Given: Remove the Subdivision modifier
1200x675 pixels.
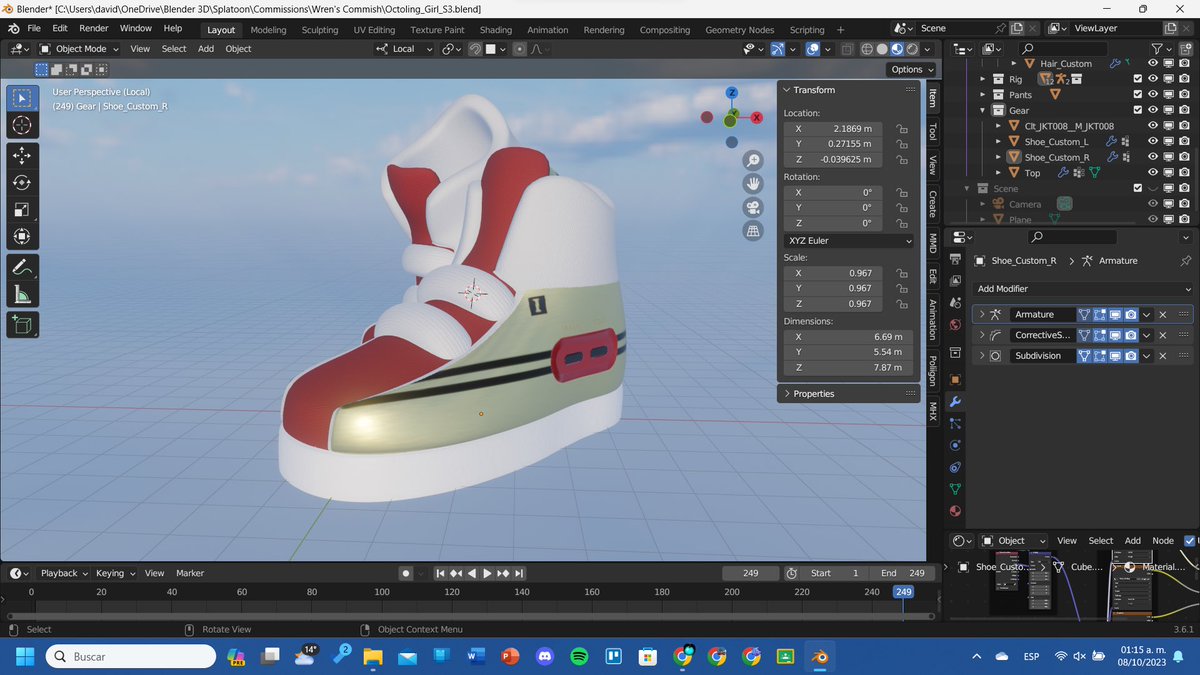Looking at the screenshot, I should coord(1163,356).
